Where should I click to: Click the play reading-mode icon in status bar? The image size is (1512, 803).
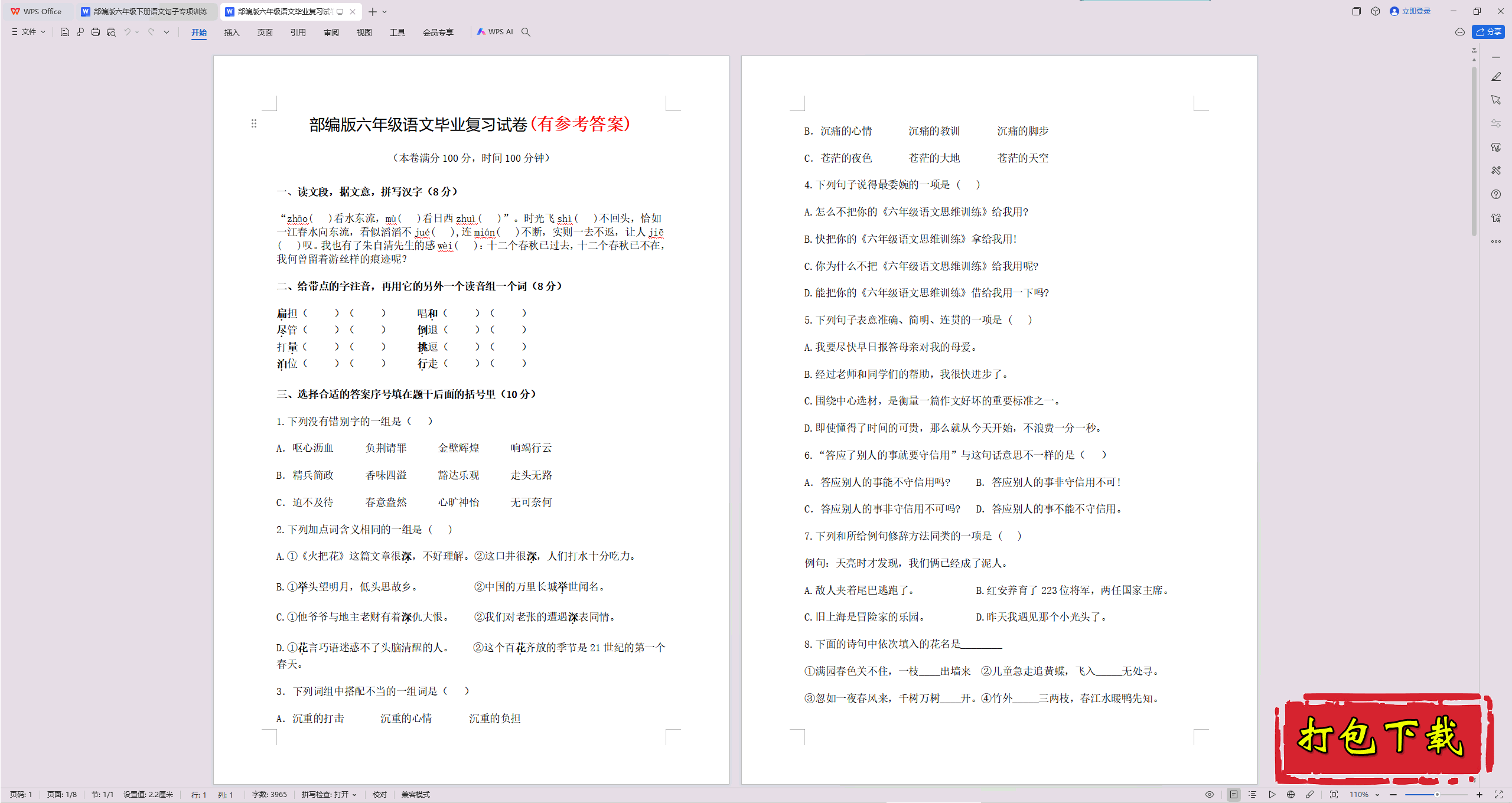point(1272,795)
